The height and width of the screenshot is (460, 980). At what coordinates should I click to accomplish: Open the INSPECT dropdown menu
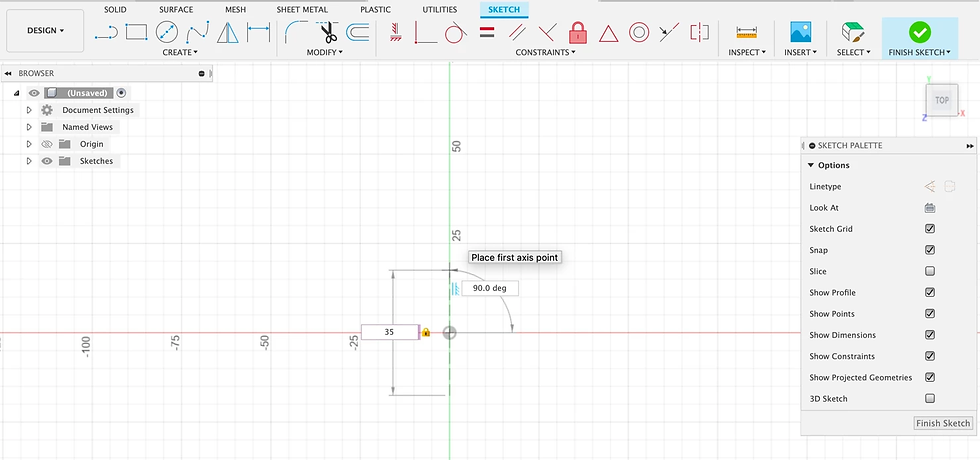click(746, 52)
